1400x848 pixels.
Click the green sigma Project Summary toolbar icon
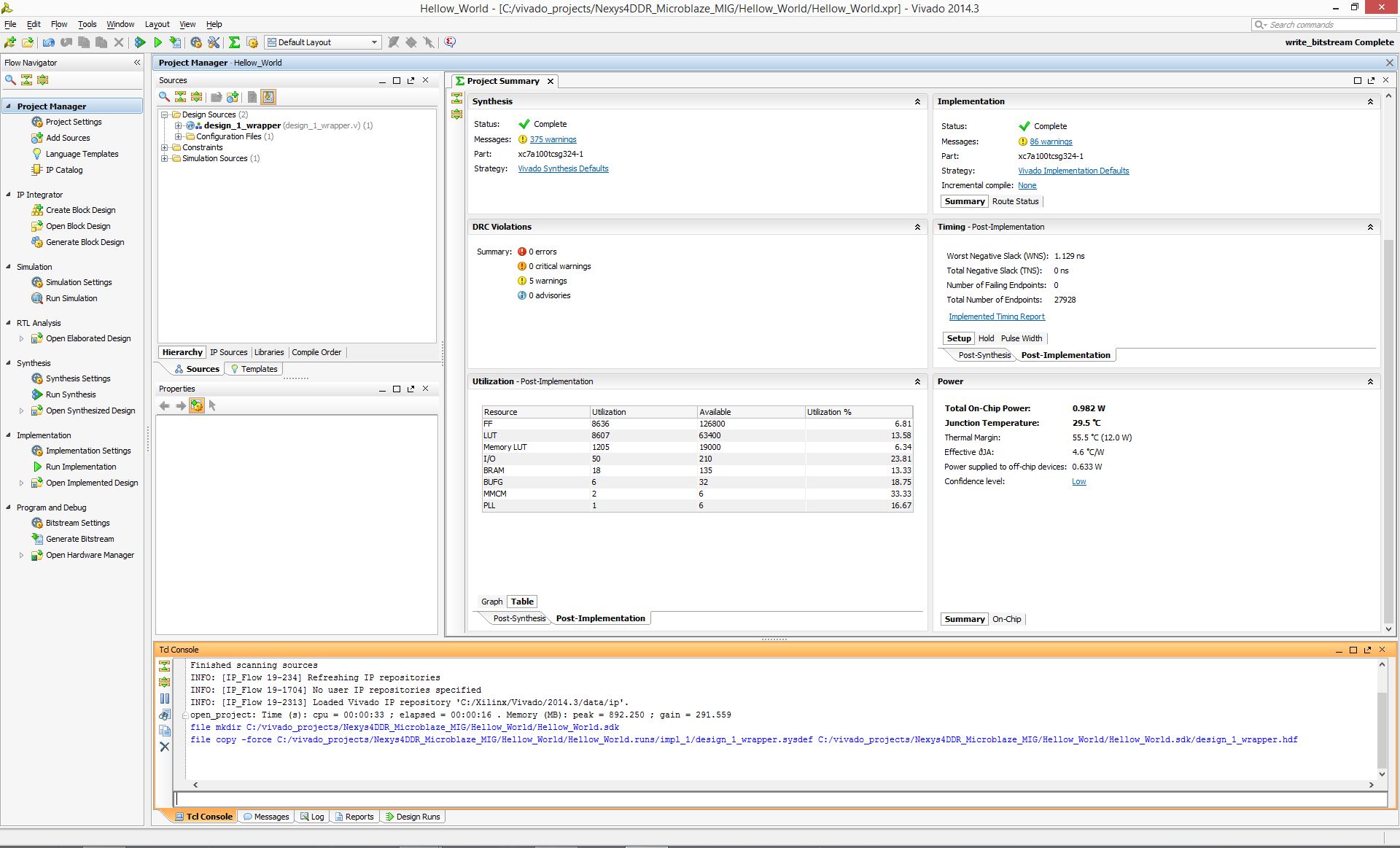coord(234,42)
